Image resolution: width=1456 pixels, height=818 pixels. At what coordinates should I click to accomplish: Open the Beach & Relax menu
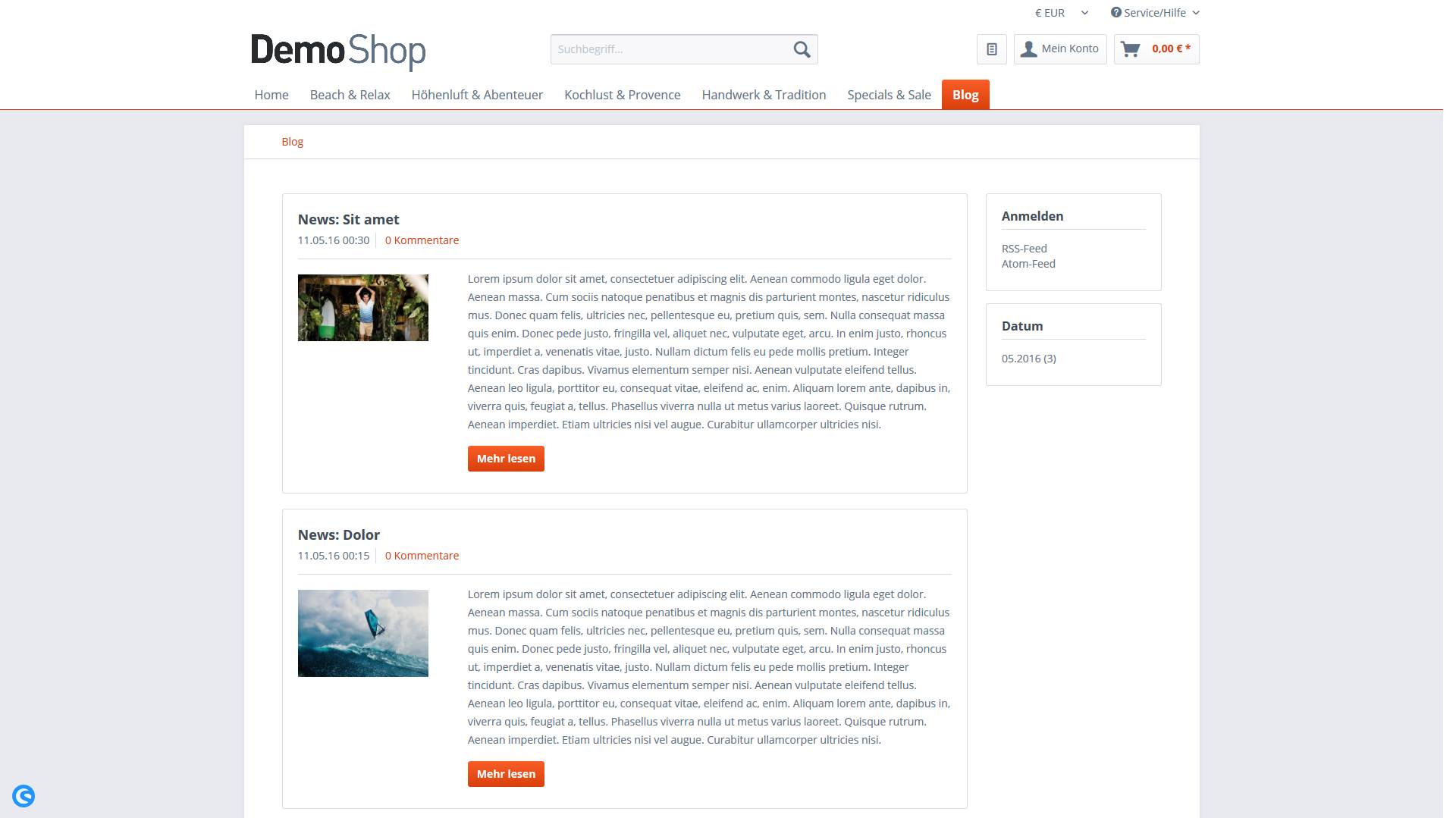coord(350,95)
